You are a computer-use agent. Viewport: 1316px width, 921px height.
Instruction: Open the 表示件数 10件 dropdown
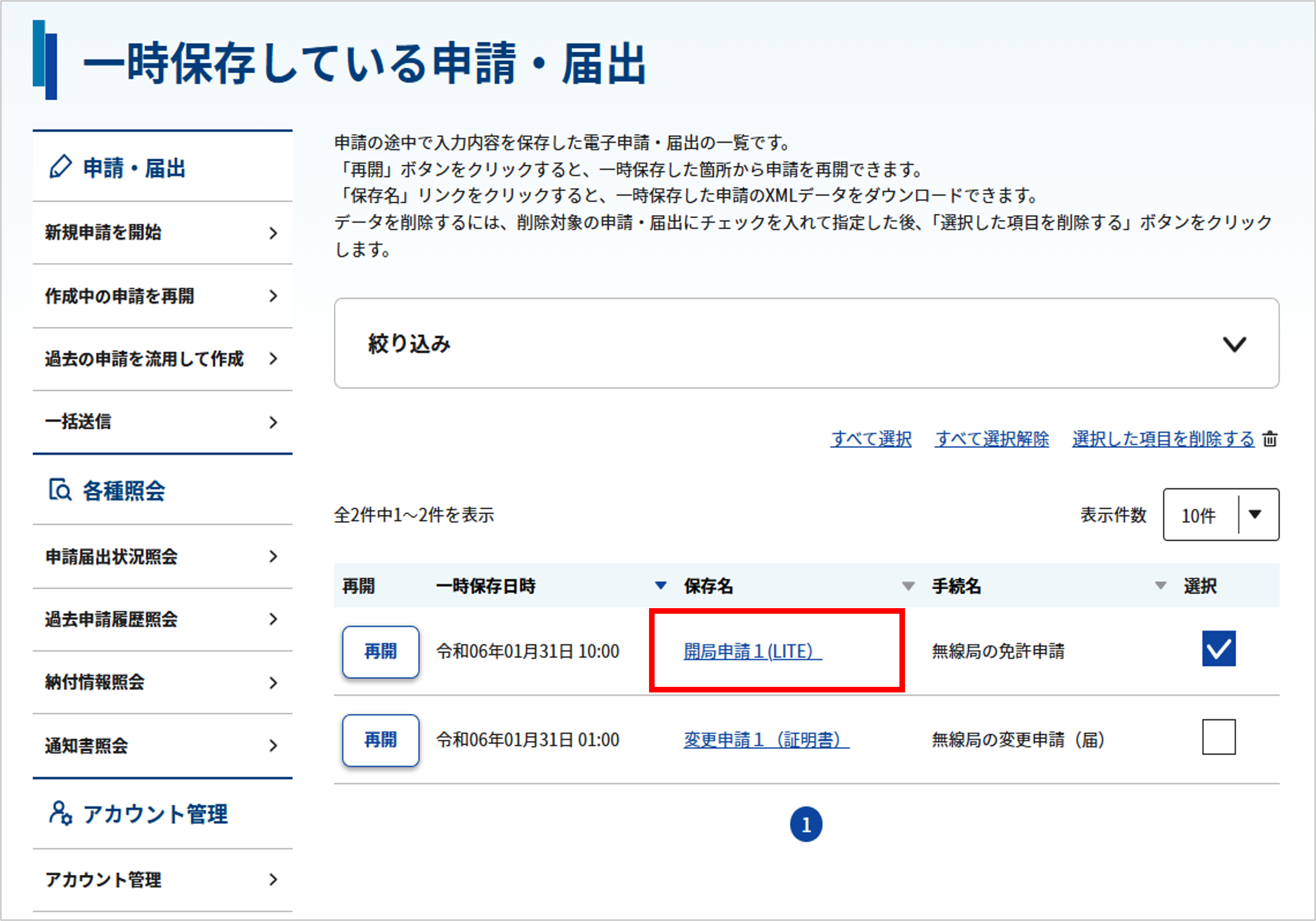click(x=1221, y=514)
